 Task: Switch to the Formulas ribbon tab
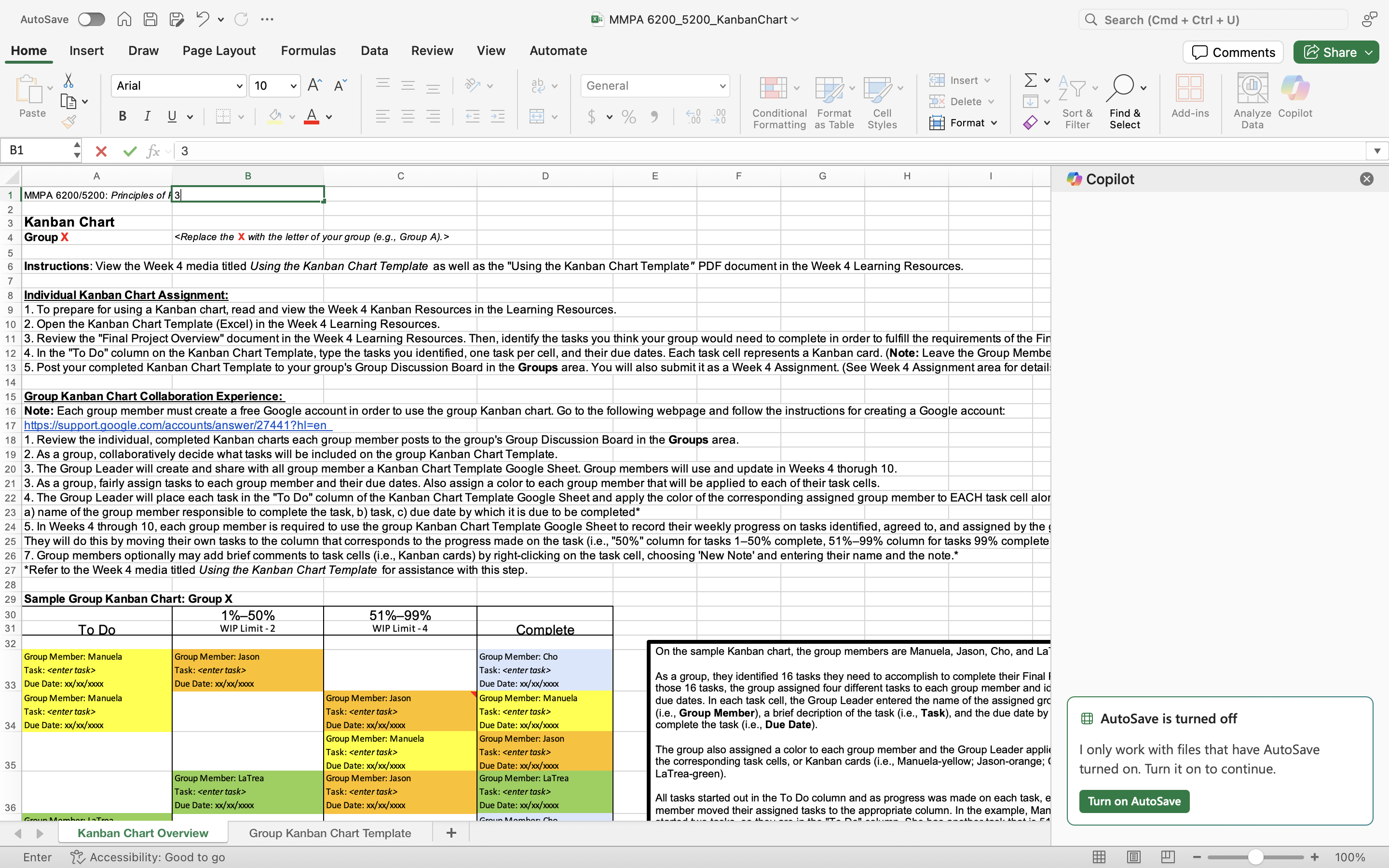coord(308,51)
